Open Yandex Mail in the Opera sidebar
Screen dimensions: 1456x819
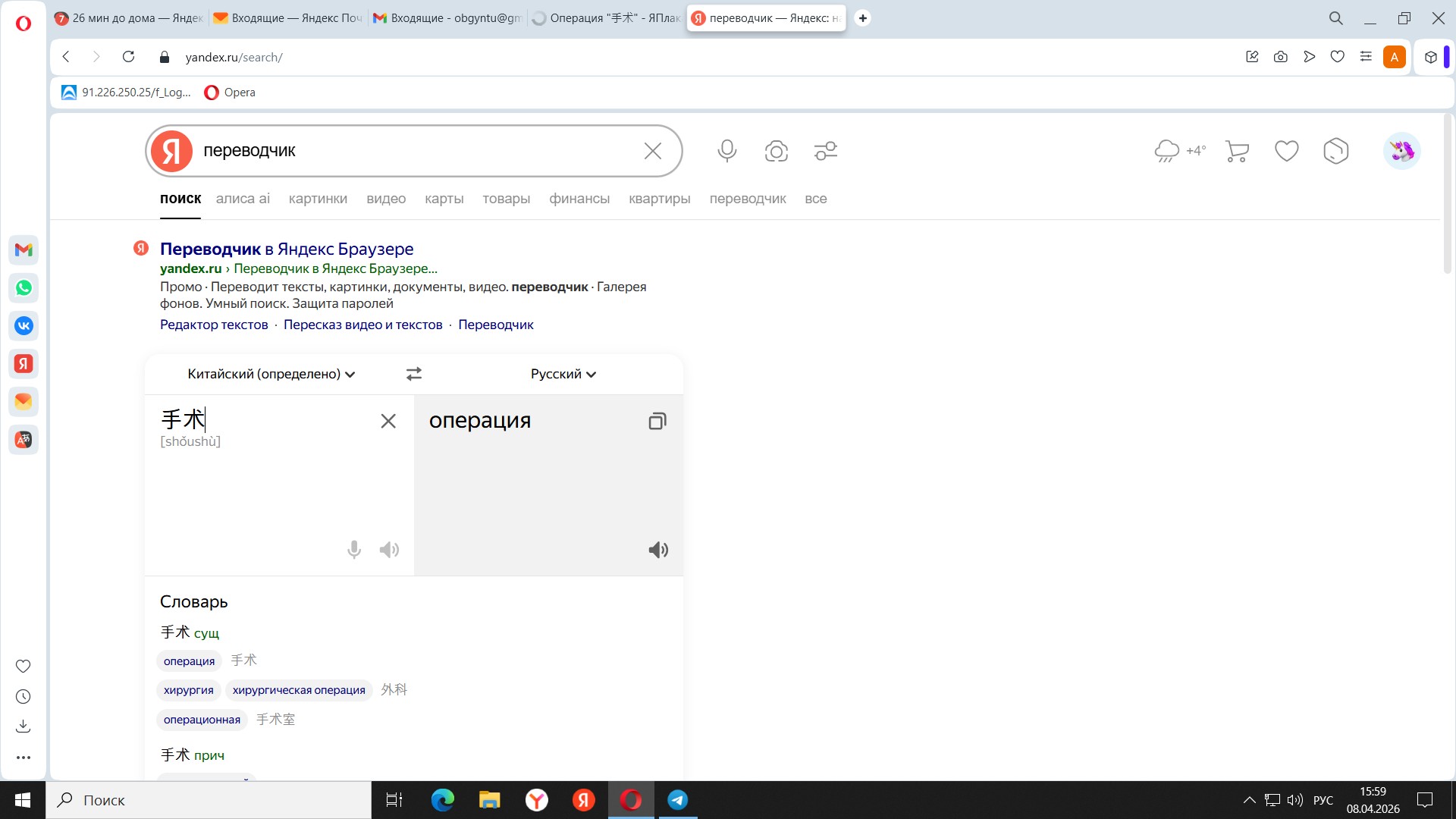click(24, 401)
